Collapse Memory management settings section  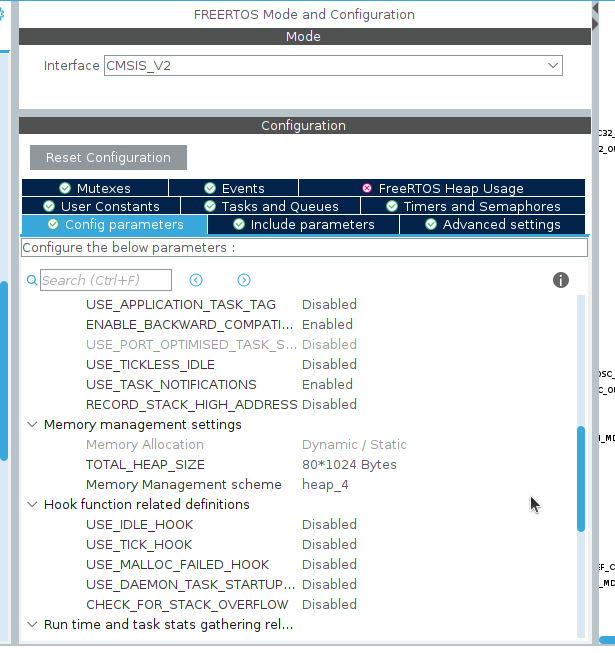[x=32, y=425]
